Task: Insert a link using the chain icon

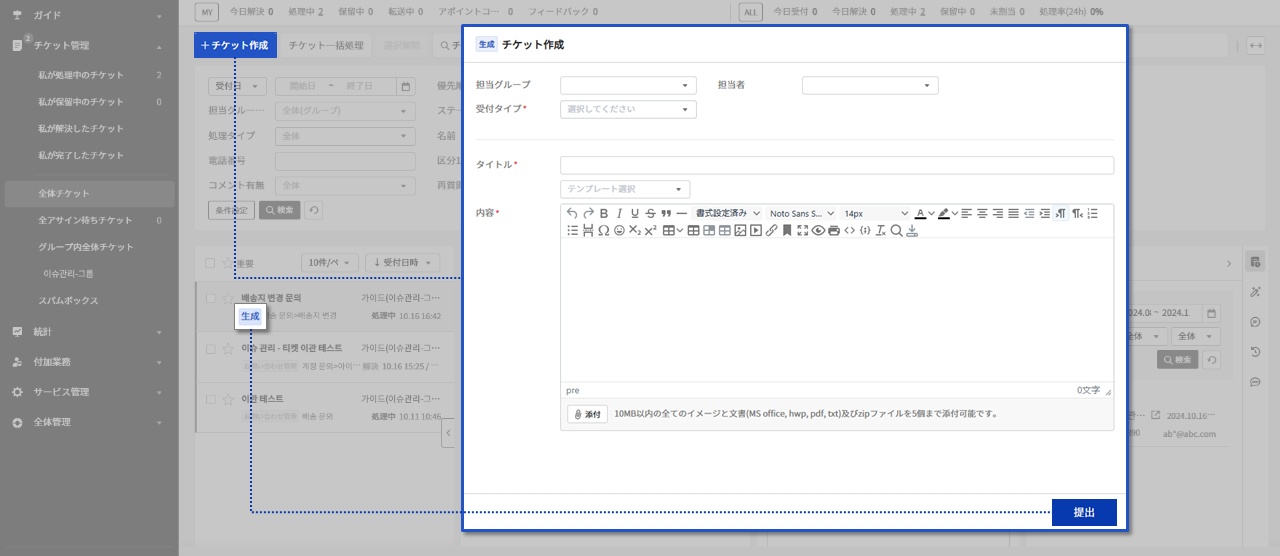Action: coord(771,230)
